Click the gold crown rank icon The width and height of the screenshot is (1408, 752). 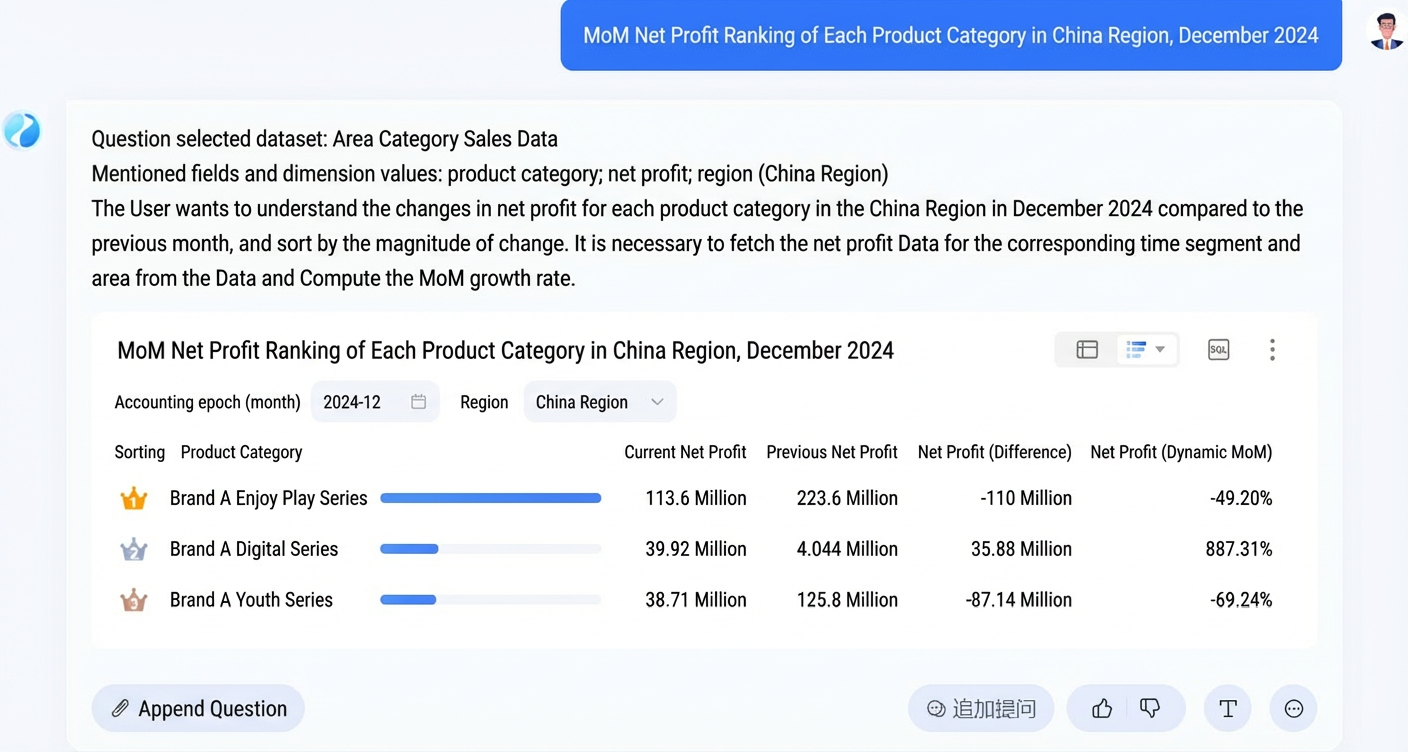click(x=134, y=498)
